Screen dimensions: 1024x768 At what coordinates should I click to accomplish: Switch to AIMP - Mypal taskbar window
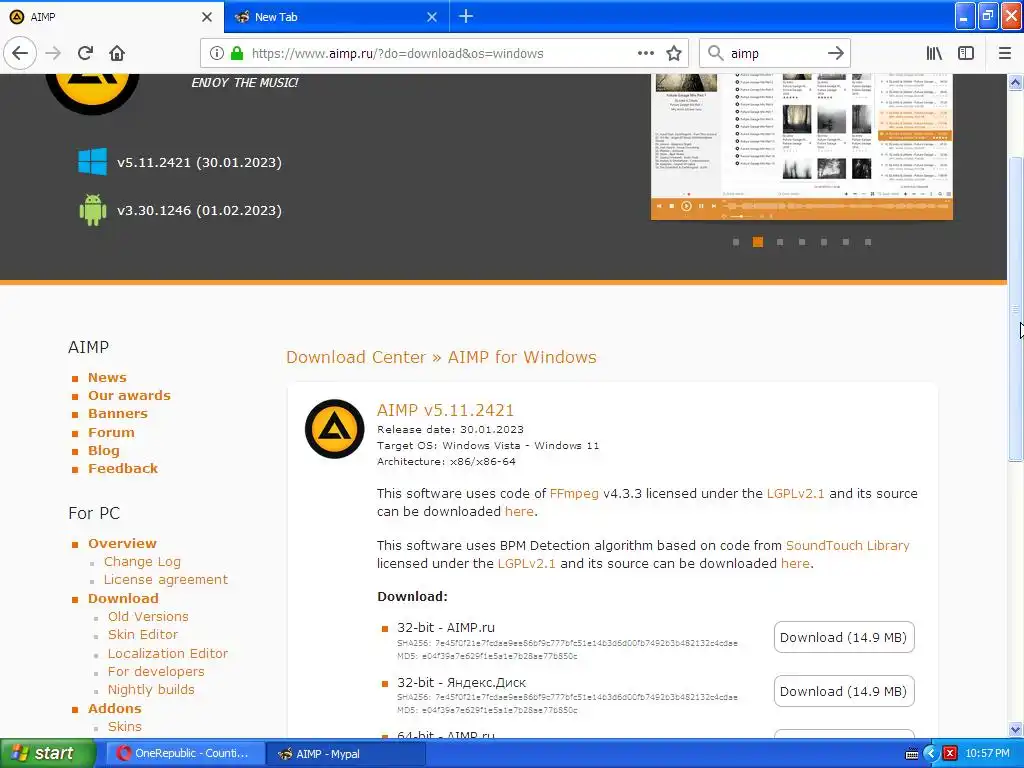pos(346,754)
